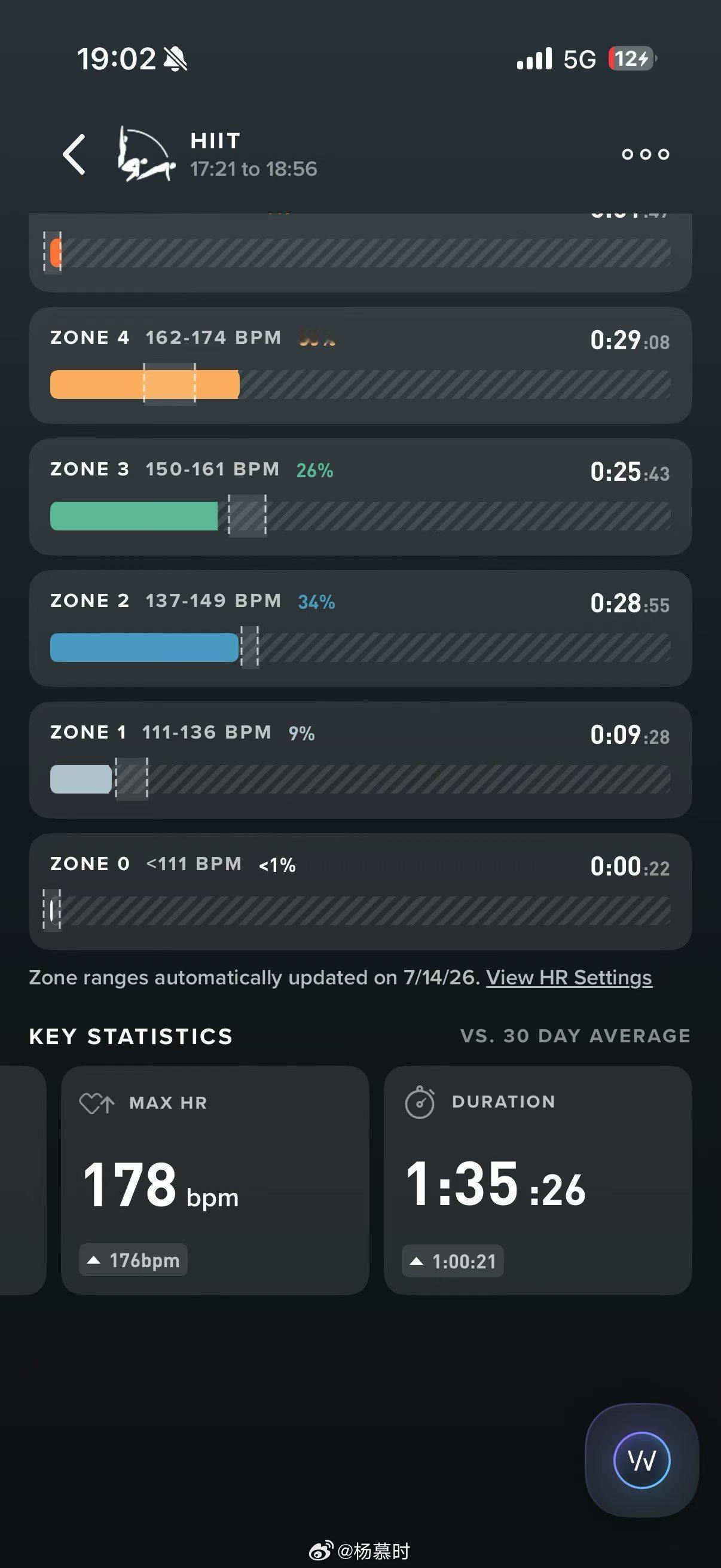This screenshot has height=1568, width=721.
Task: Select the Zone 3 green bar
Action: [x=134, y=516]
